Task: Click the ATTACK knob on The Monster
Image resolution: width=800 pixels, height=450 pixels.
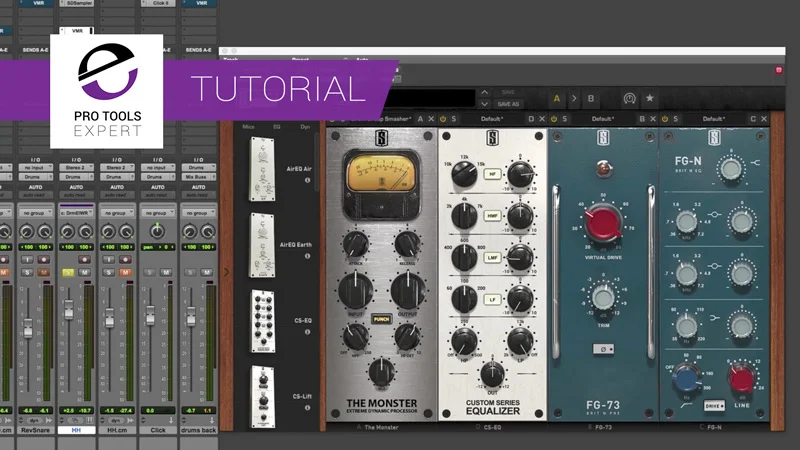Action: [356, 244]
